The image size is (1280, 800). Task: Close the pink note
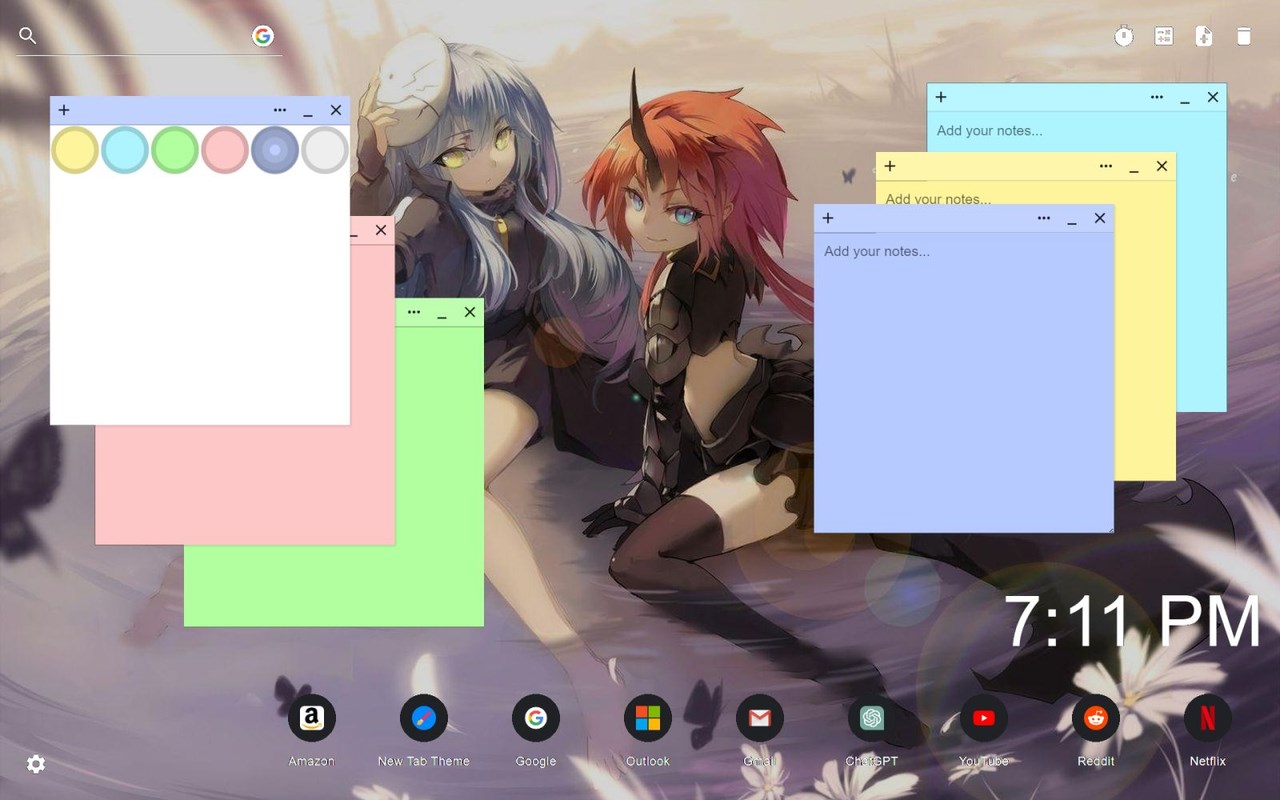[x=381, y=230]
